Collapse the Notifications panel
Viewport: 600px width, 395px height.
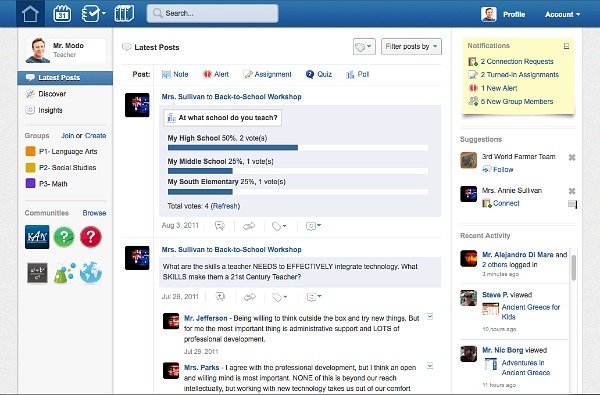(x=566, y=46)
